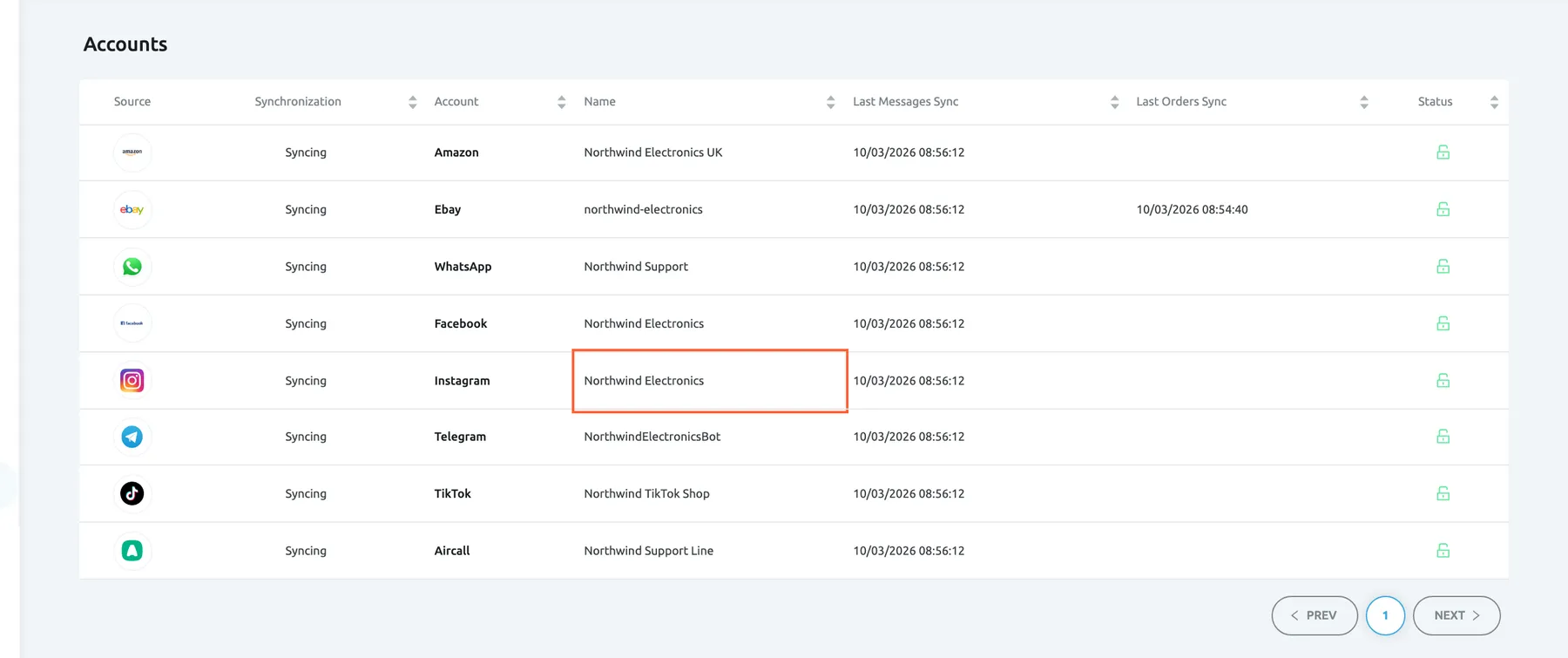
Task: Click the Facebook row status lock icon
Action: 1443,323
